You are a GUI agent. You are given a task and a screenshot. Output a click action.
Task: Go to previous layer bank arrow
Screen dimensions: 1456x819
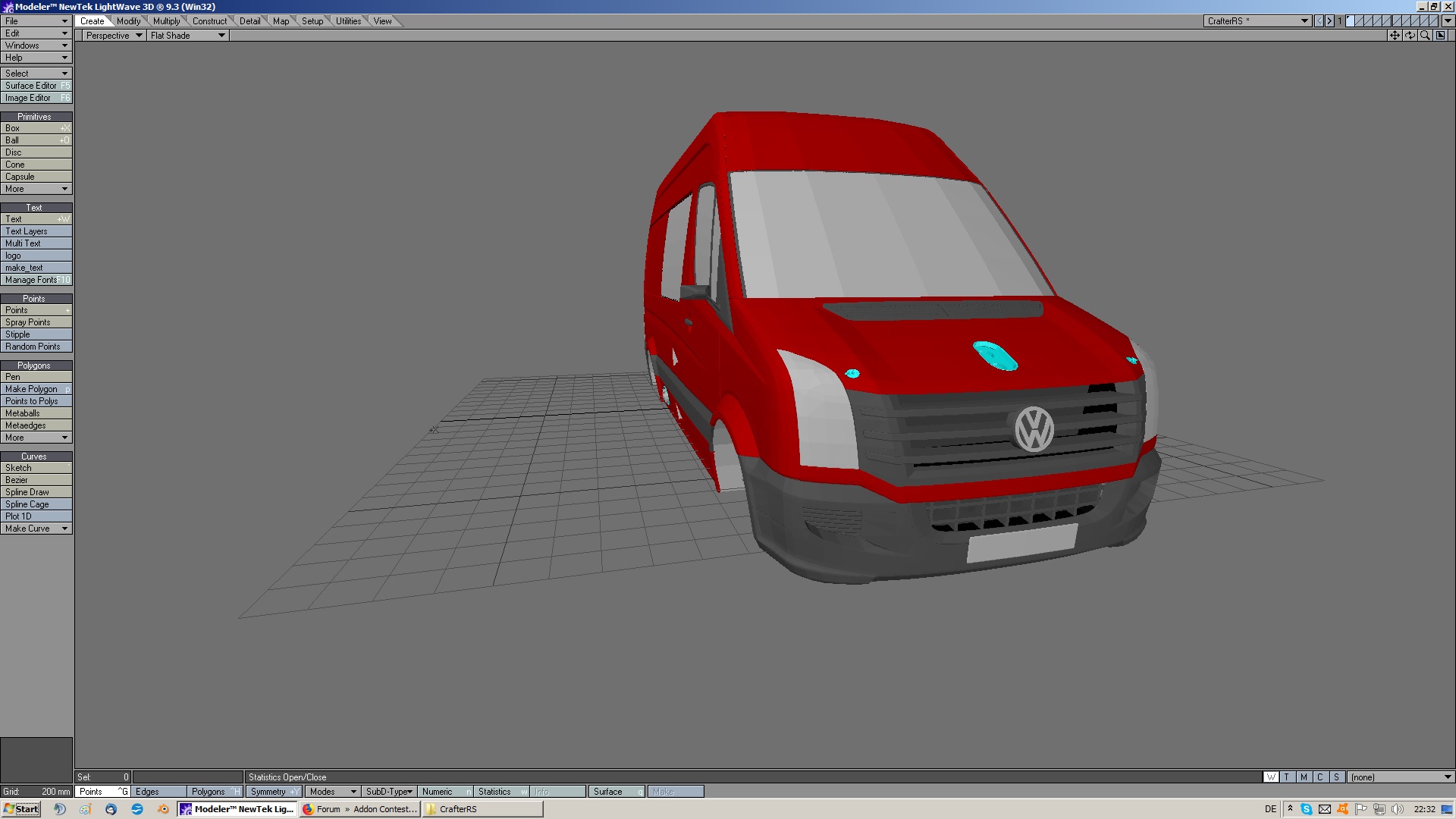point(1319,21)
